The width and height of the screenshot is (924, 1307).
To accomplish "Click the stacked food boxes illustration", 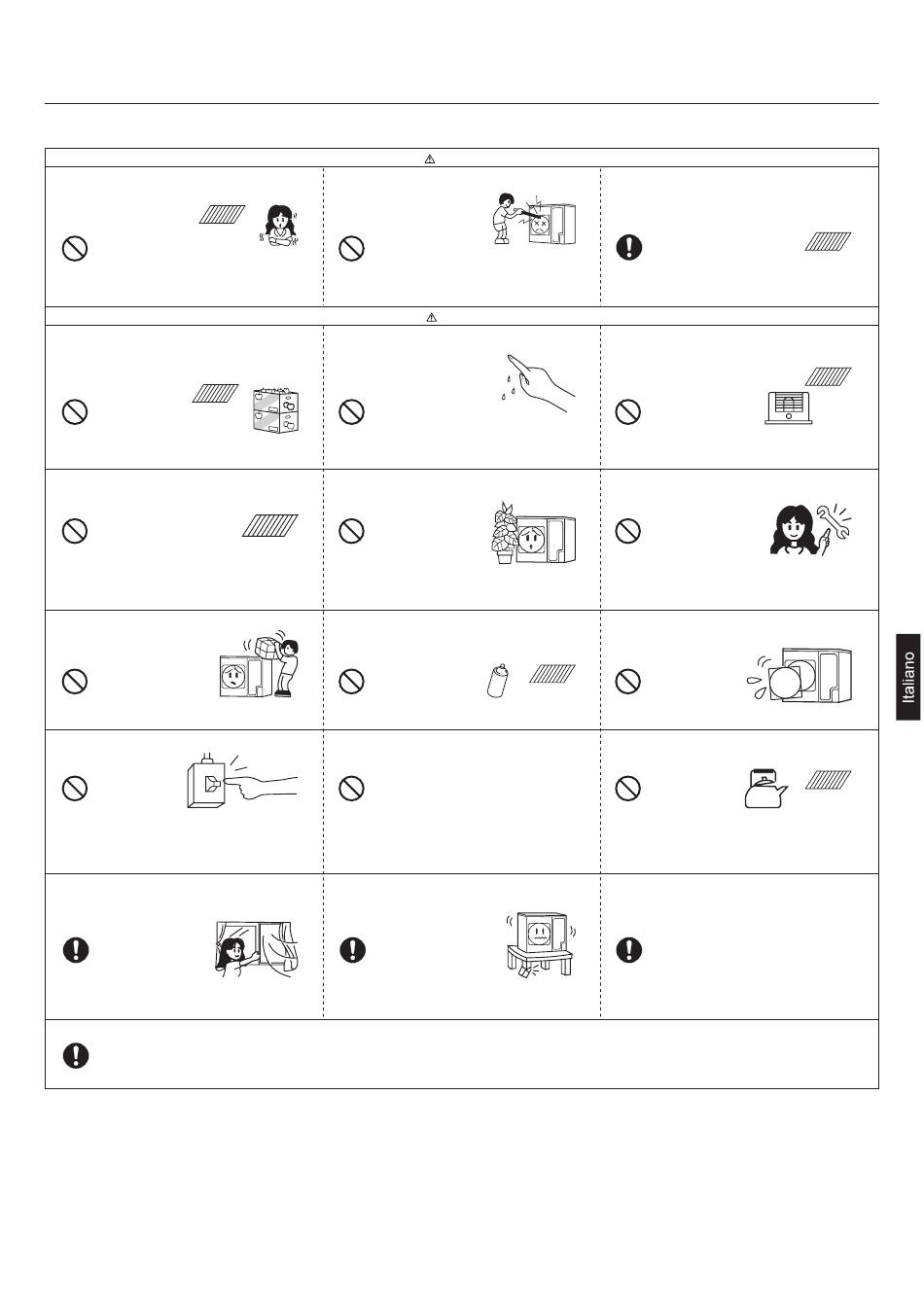I will (275, 411).
